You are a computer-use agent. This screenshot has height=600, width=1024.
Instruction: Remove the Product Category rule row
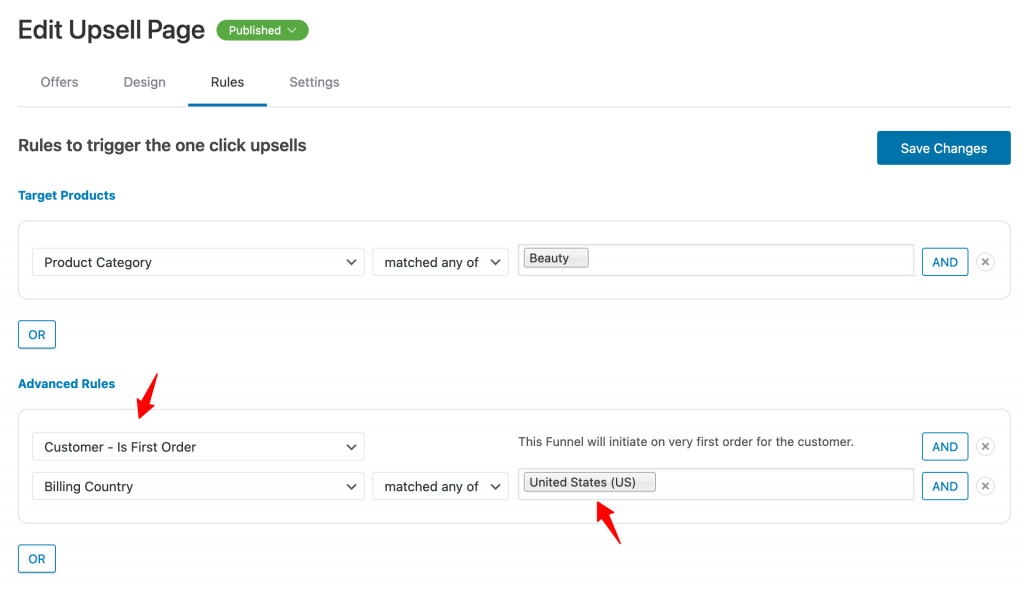coord(985,262)
